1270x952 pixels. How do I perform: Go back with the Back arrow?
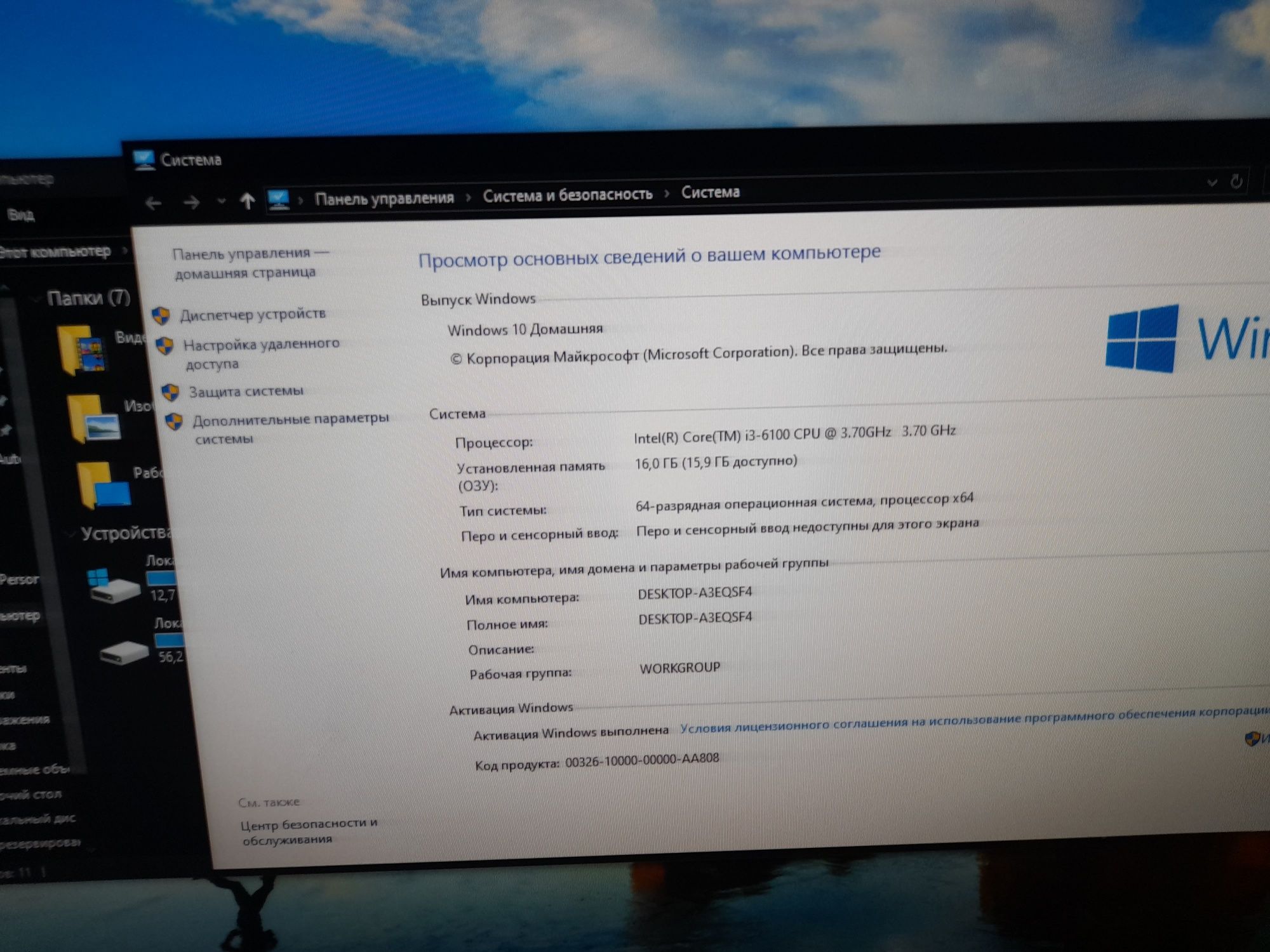(153, 203)
